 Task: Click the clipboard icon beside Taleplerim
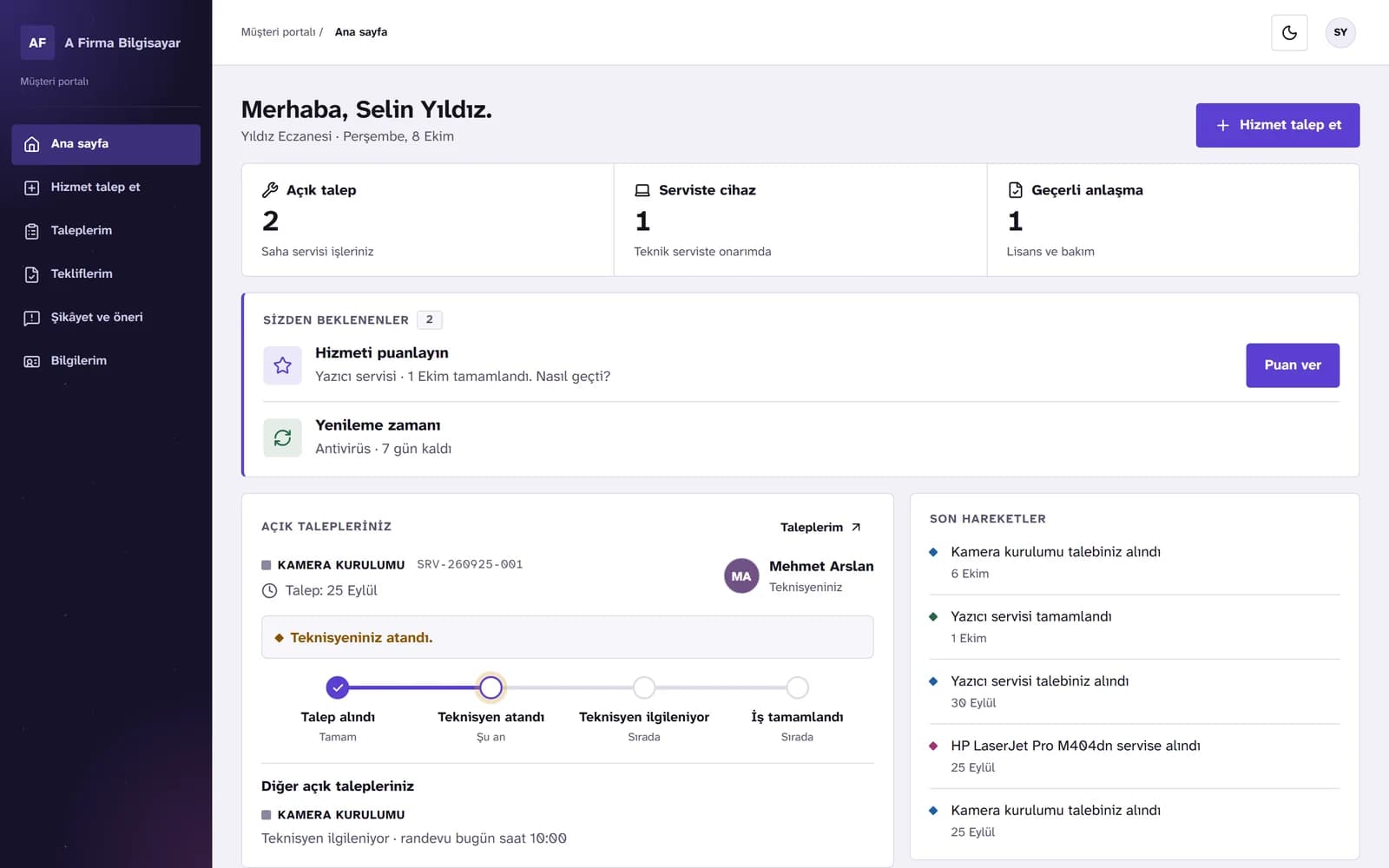[x=32, y=231]
